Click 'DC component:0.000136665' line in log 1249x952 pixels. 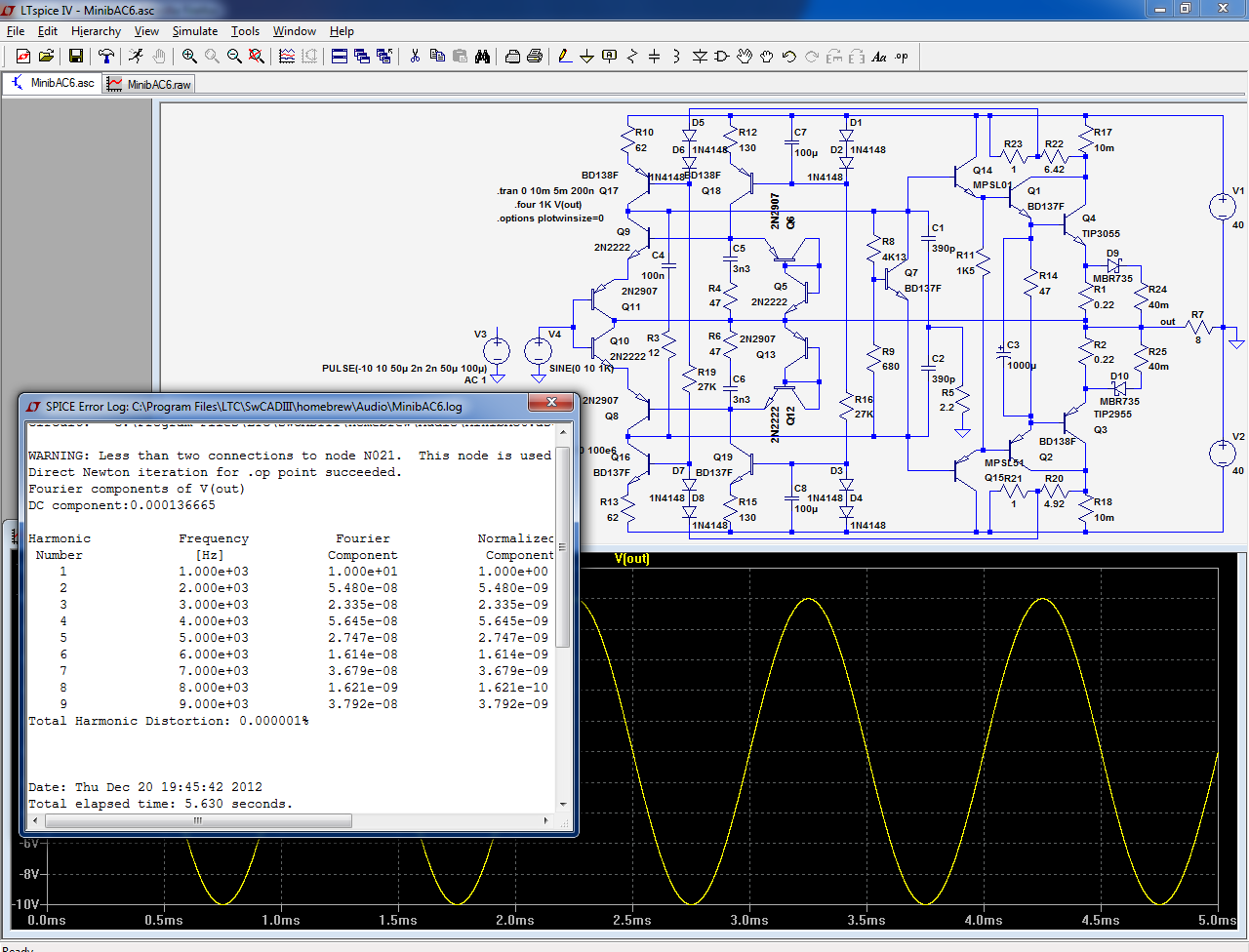pos(122,505)
